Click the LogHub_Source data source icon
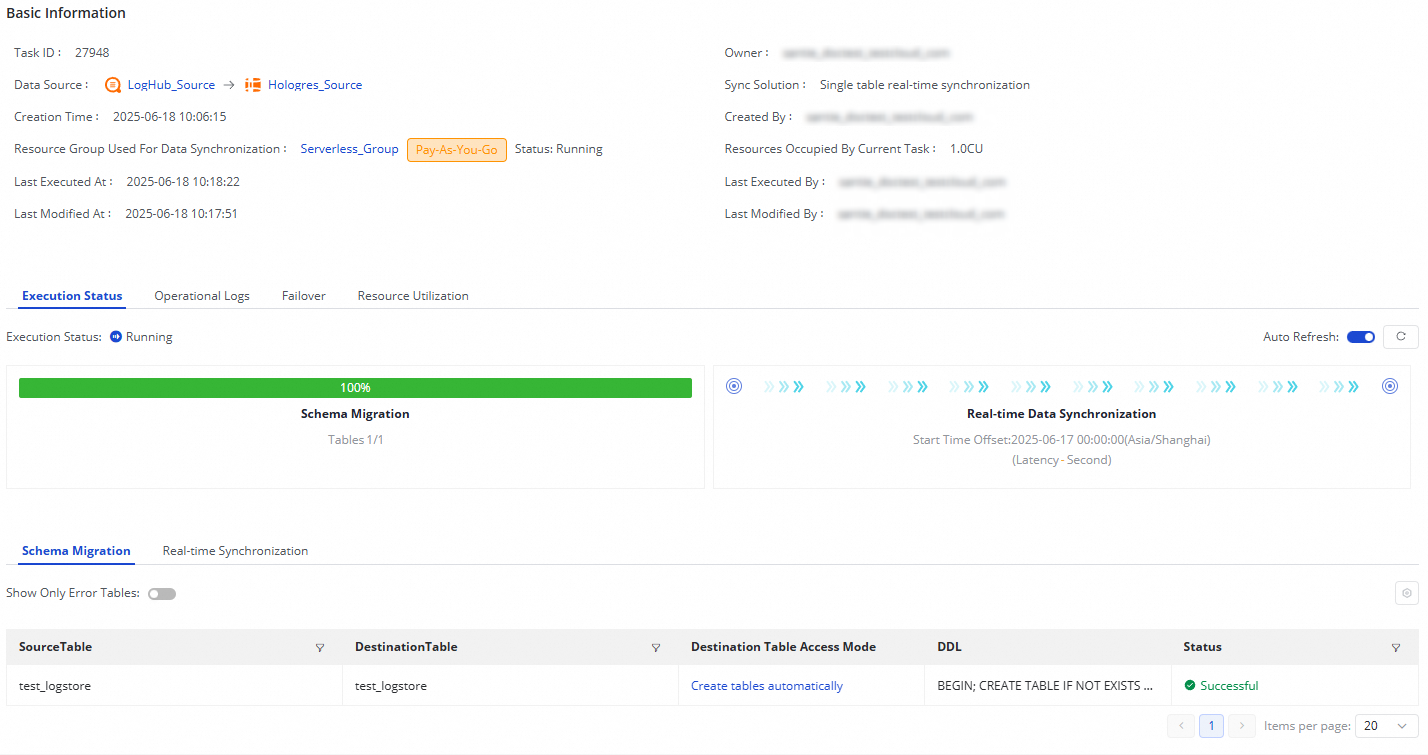The height and width of the screenshot is (755, 1428). point(113,85)
